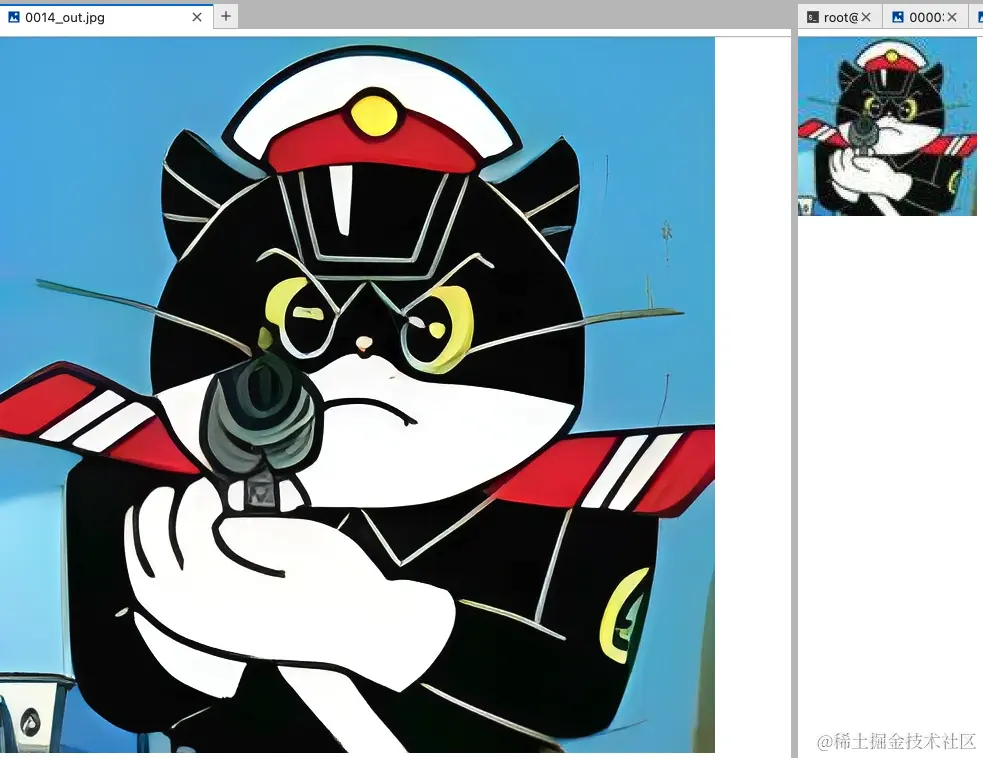Select the 0014_out.jpg tab

point(105,17)
